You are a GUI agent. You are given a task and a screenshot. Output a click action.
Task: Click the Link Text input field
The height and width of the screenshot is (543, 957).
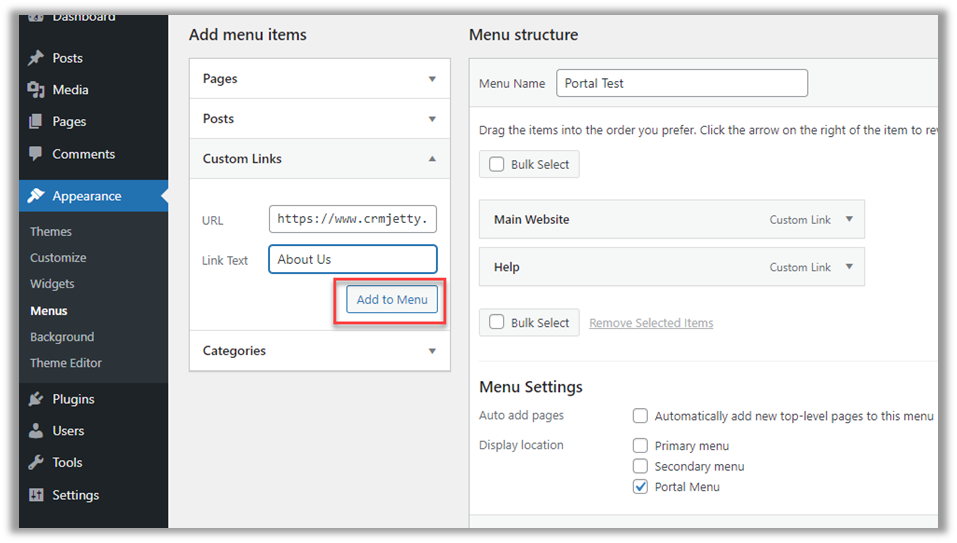coord(352,260)
